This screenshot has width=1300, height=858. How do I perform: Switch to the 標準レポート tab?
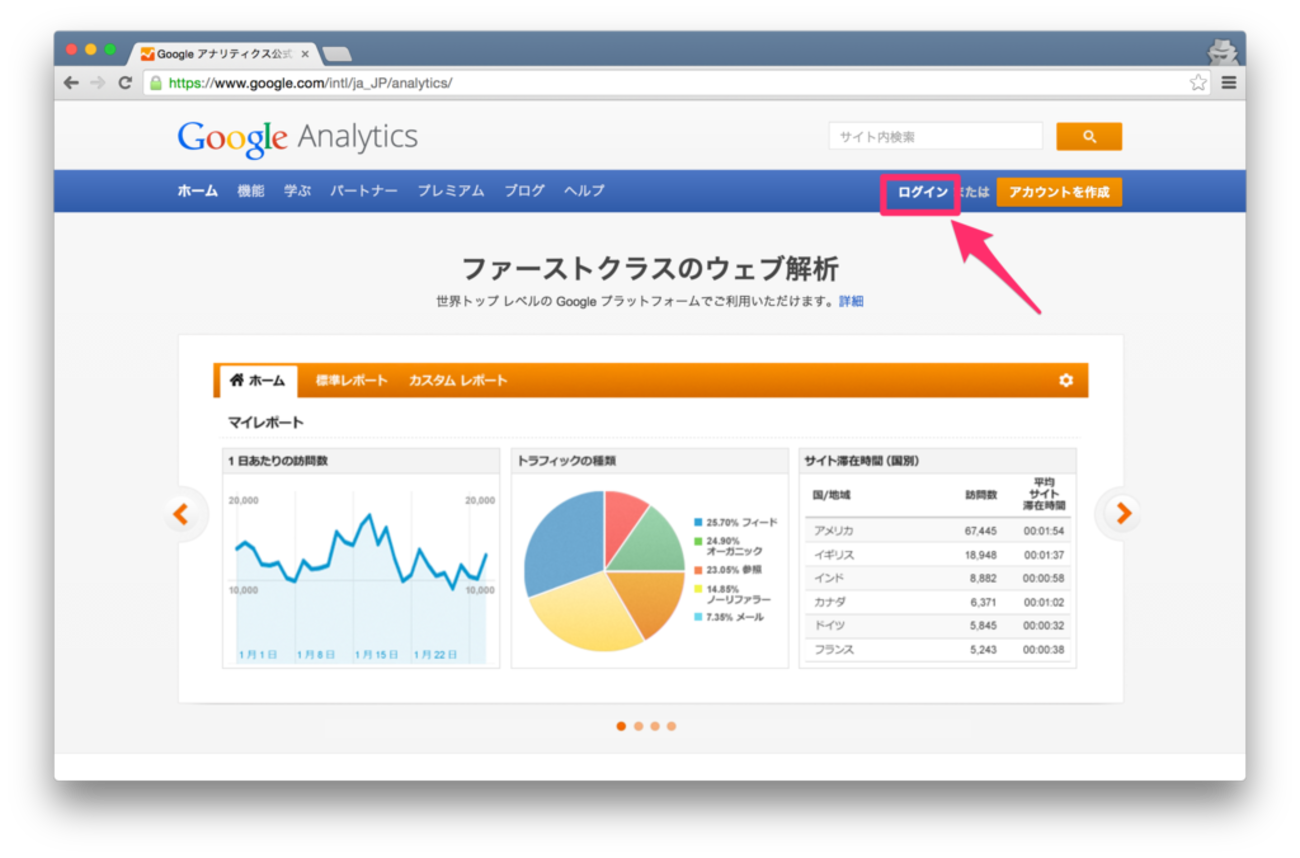(x=351, y=381)
